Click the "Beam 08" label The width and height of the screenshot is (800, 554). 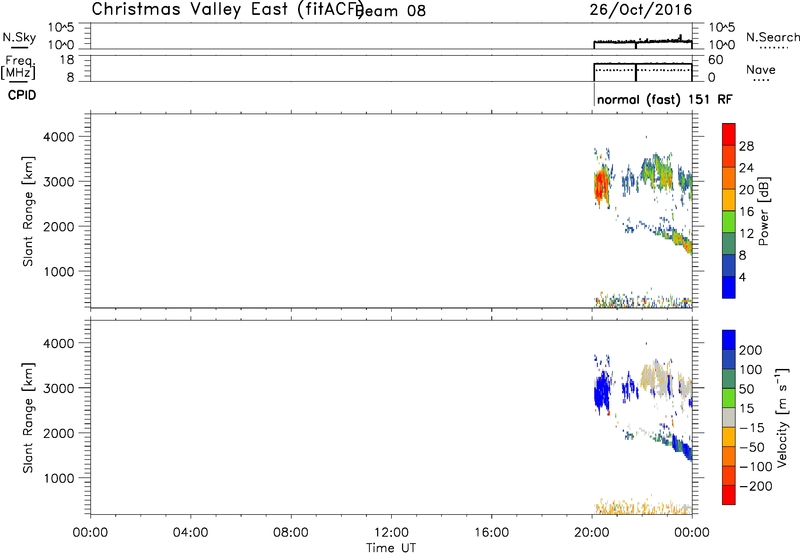pyautogui.click(x=392, y=10)
